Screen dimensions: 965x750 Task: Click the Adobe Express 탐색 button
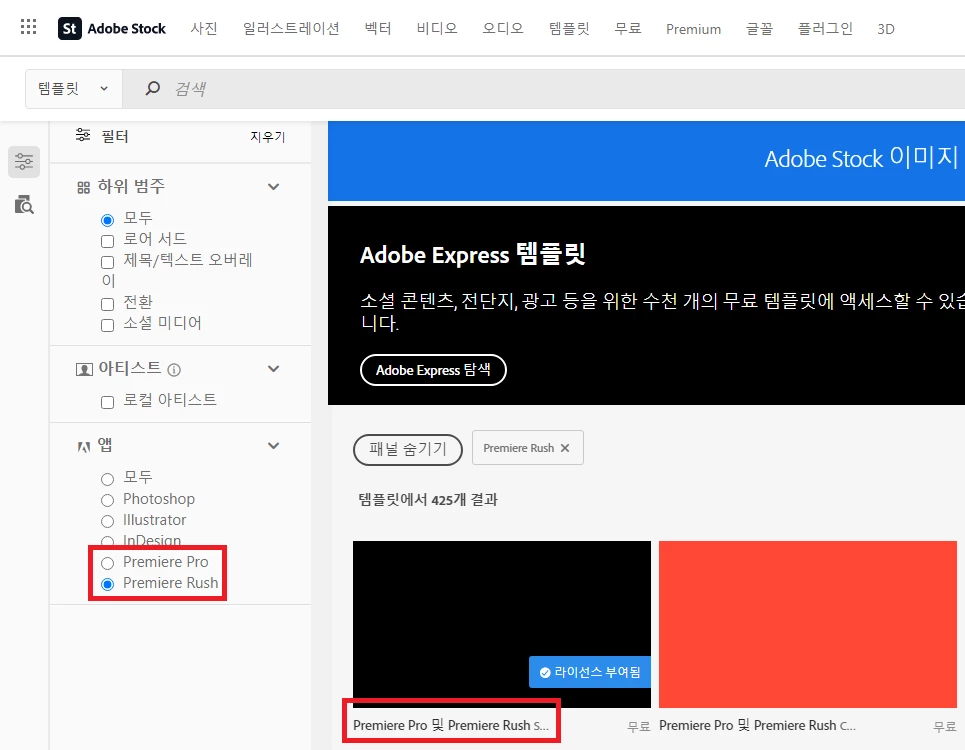click(x=433, y=370)
